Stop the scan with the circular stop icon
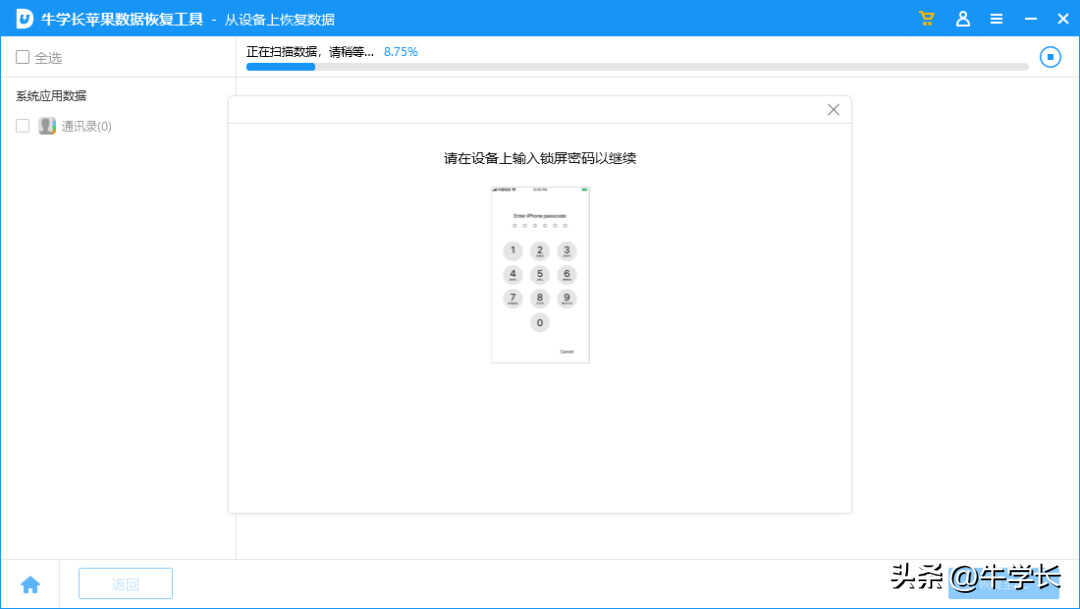 click(x=1050, y=57)
